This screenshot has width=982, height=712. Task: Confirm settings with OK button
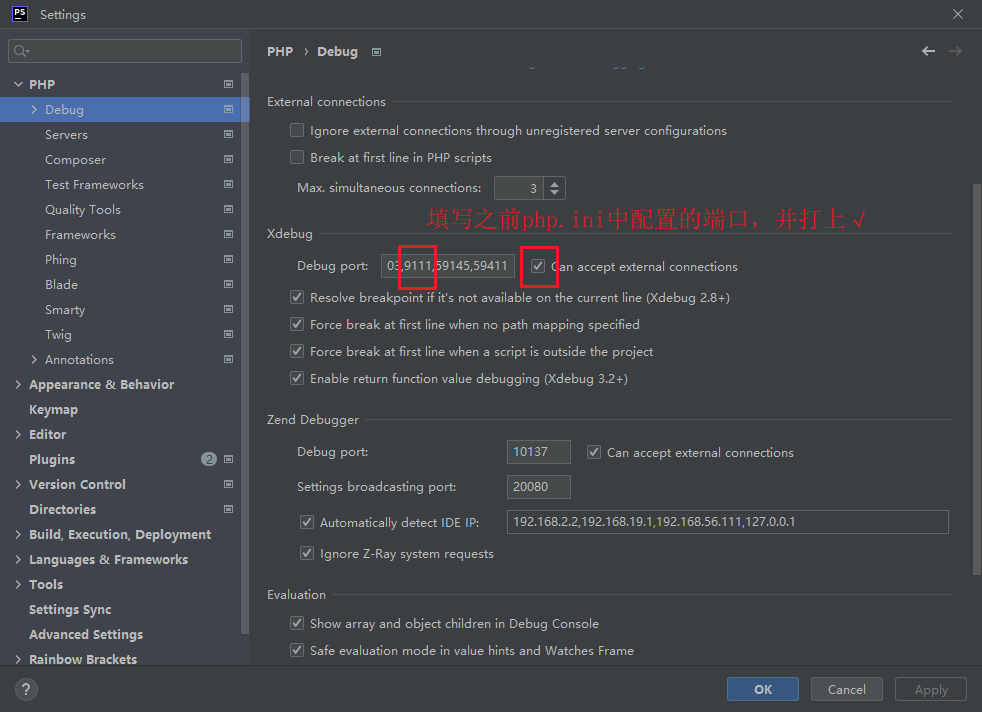point(763,689)
